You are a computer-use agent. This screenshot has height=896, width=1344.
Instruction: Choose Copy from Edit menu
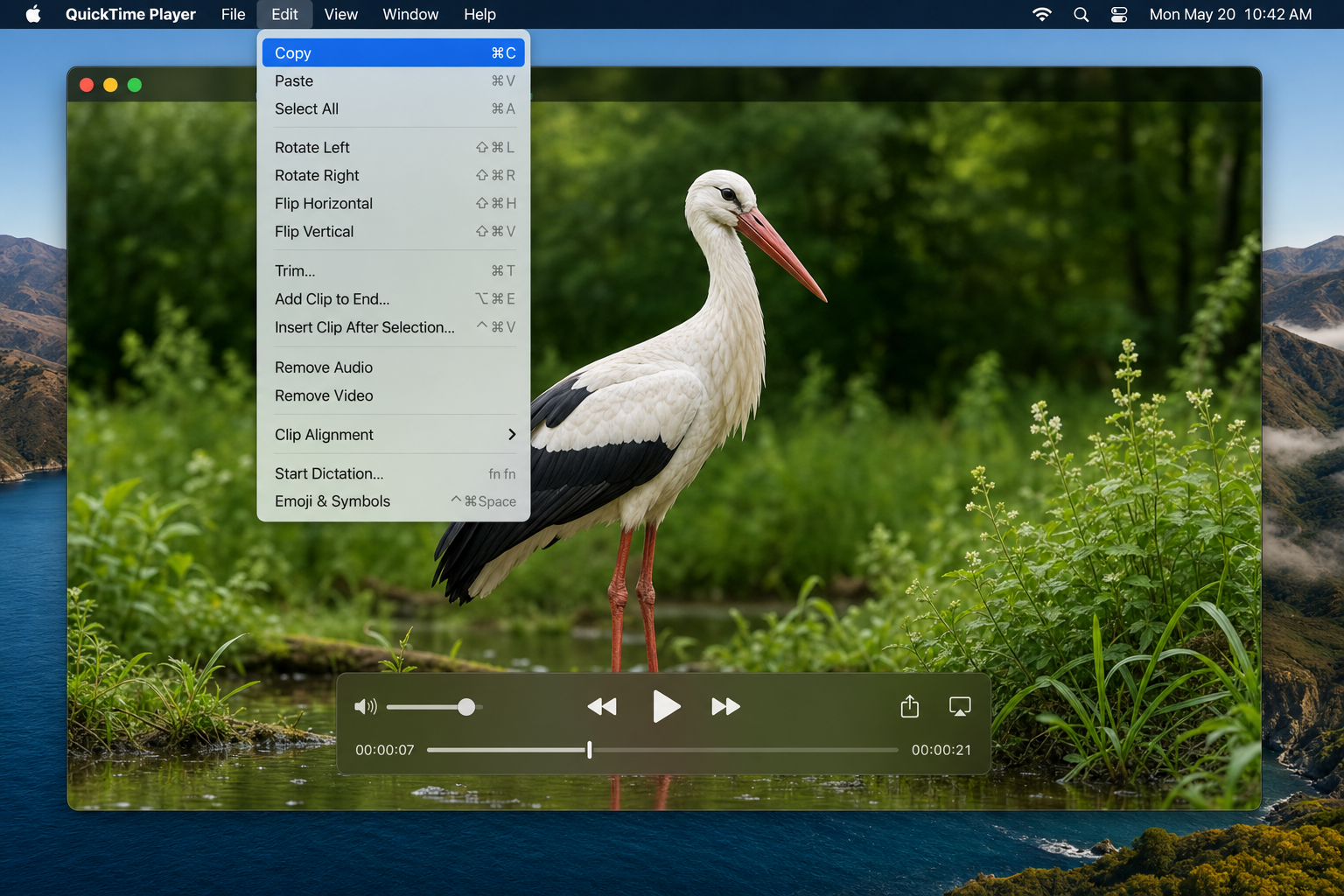(x=394, y=52)
